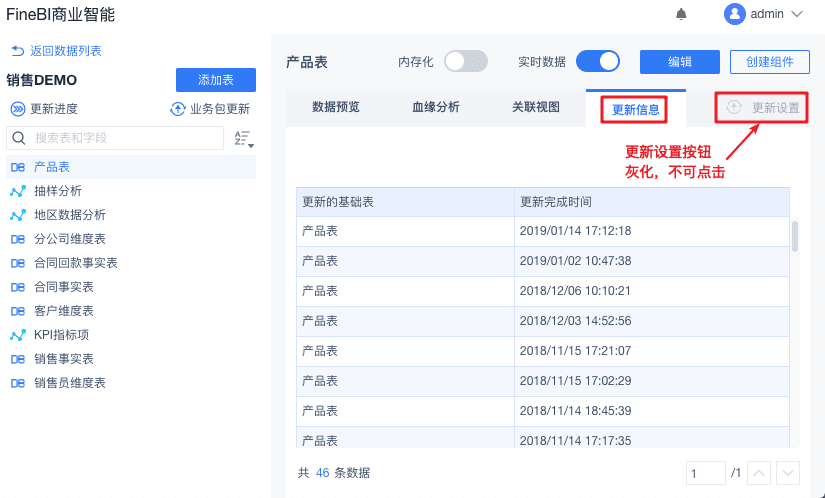Click the 创建组件 button

click(769, 62)
